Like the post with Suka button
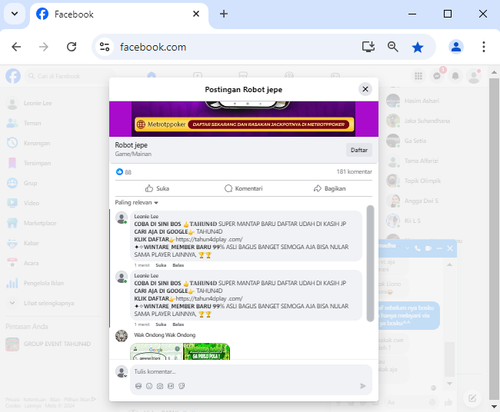The height and width of the screenshot is (412, 500). (157, 189)
